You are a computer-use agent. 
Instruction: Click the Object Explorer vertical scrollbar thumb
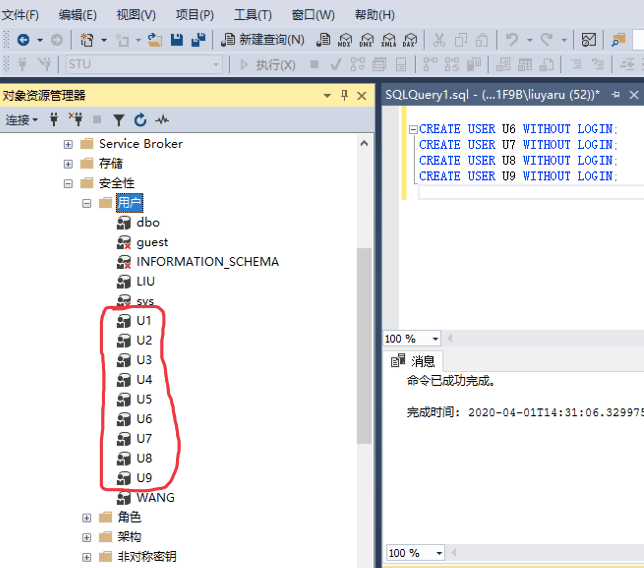(x=364, y=346)
